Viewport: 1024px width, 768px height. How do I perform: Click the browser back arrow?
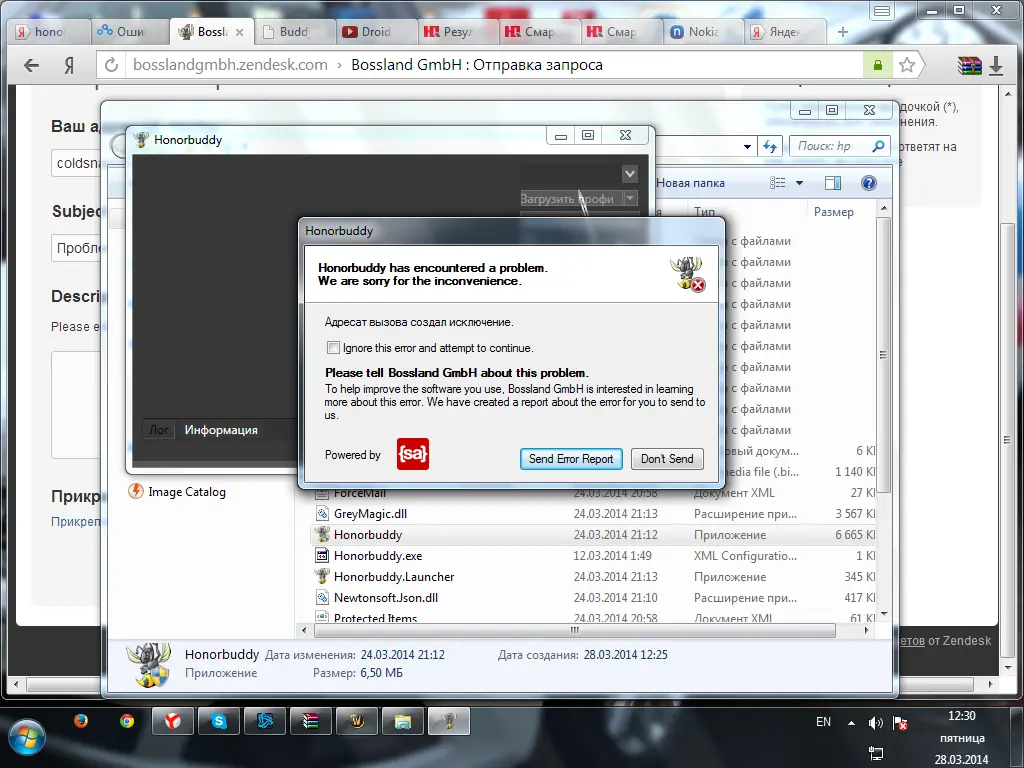[31, 65]
